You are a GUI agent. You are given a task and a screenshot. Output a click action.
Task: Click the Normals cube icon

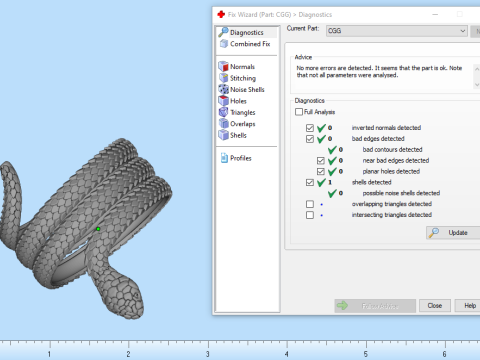(223, 66)
